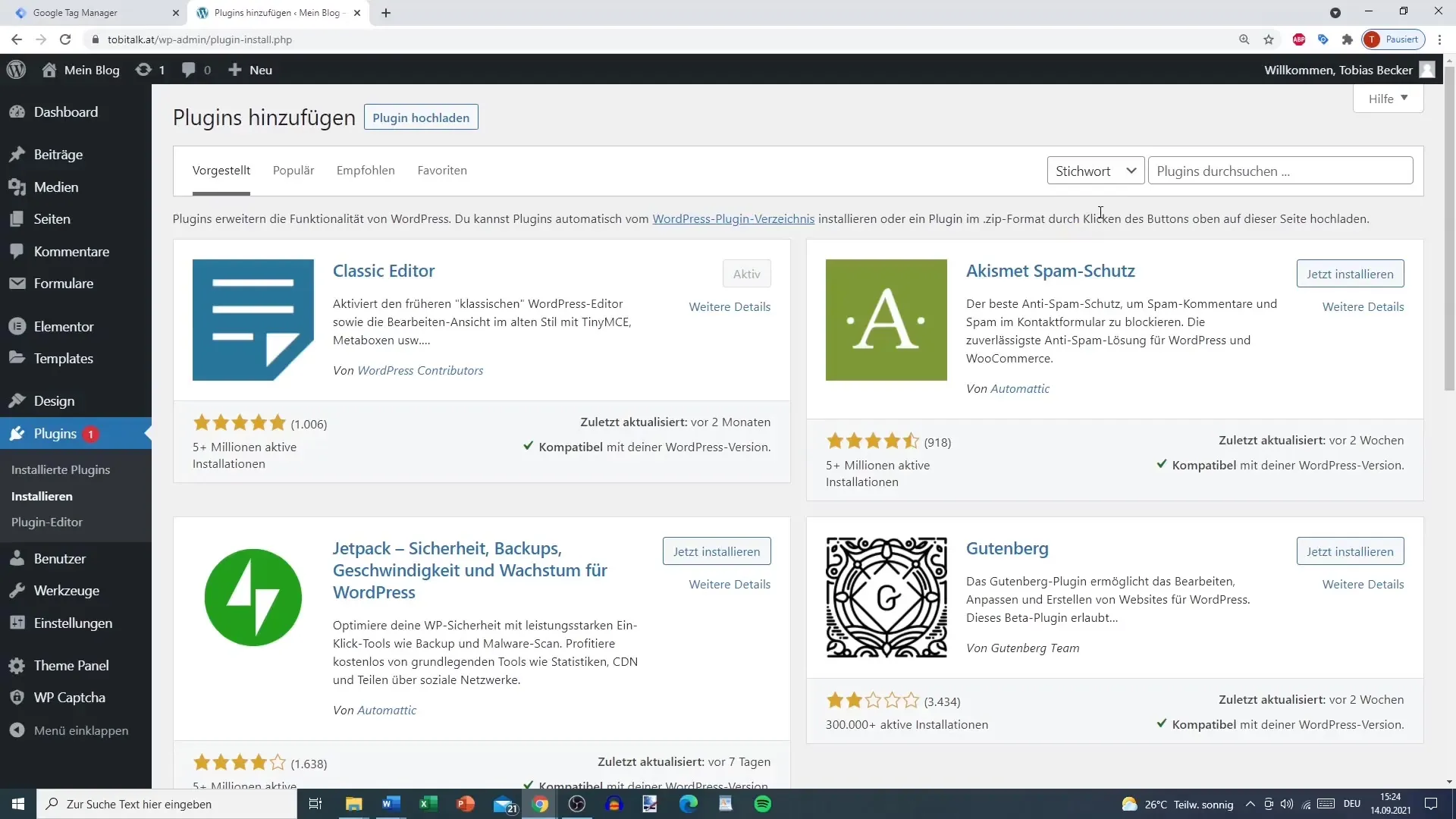Open Weitere Details for Classic Editor
The width and height of the screenshot is (1456, 819).
730,307
